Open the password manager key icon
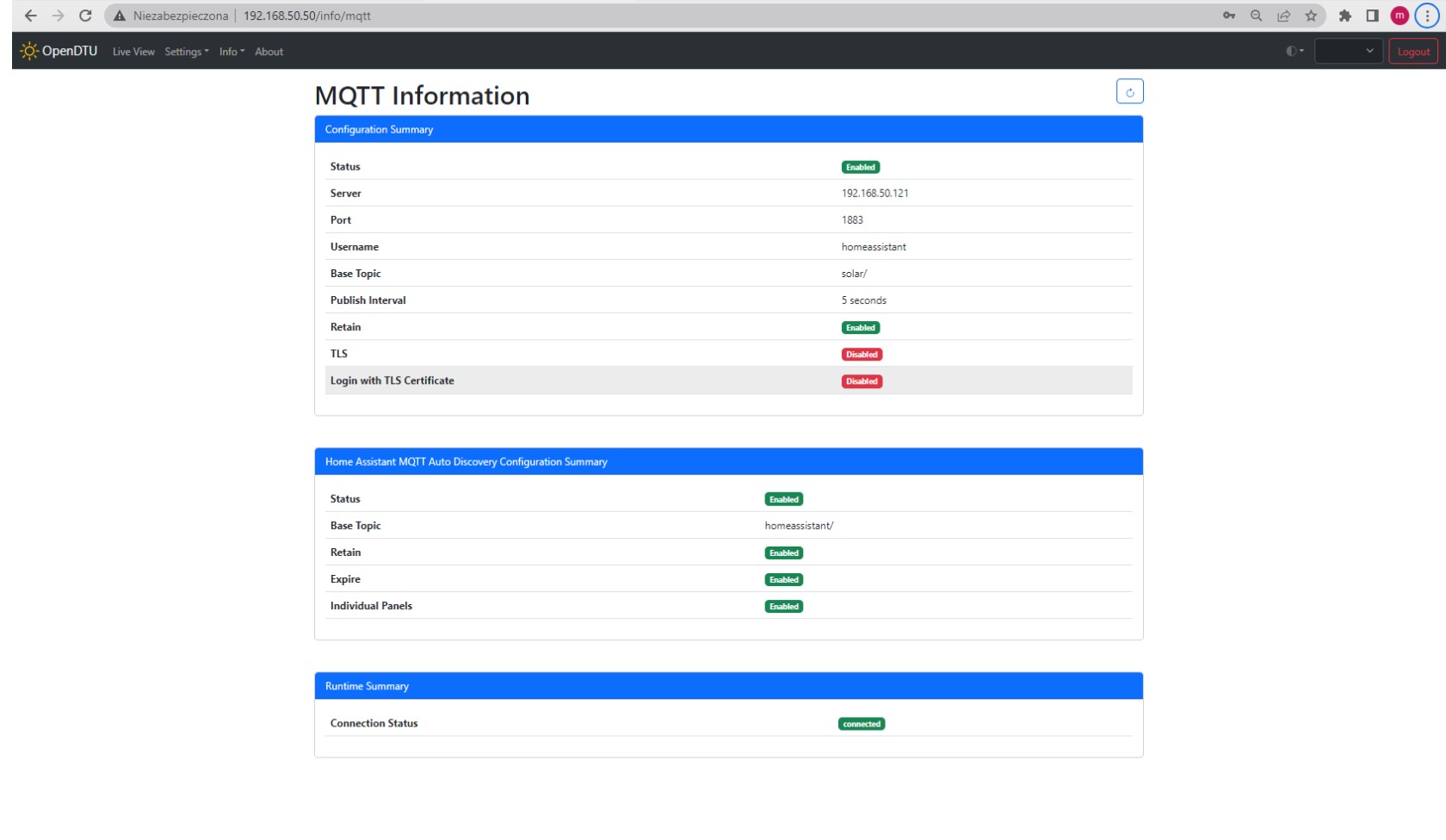The width and height of the screenshot is (1446, 840). 1228,15
